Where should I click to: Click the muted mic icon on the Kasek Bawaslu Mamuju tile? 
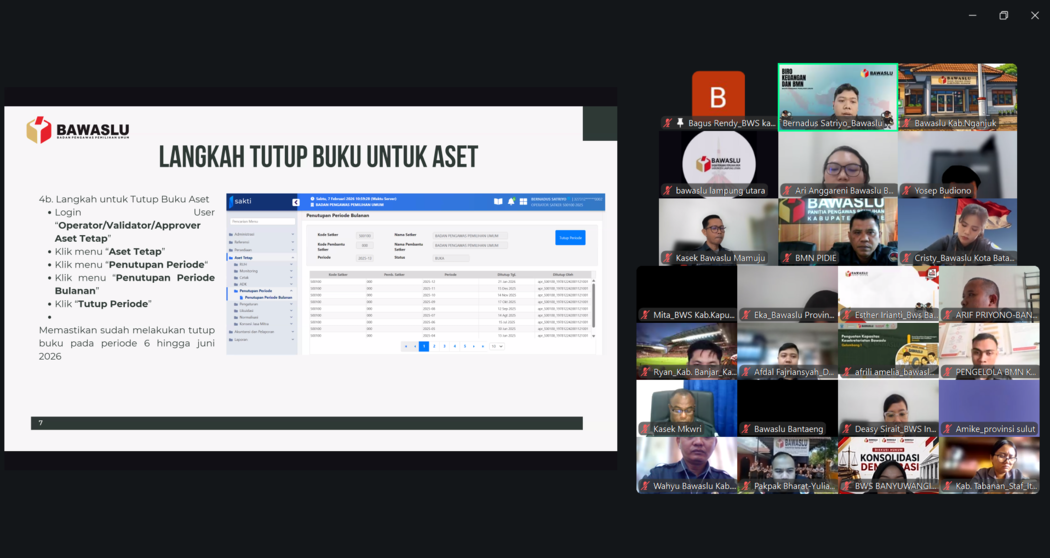(x=667, y=258)
